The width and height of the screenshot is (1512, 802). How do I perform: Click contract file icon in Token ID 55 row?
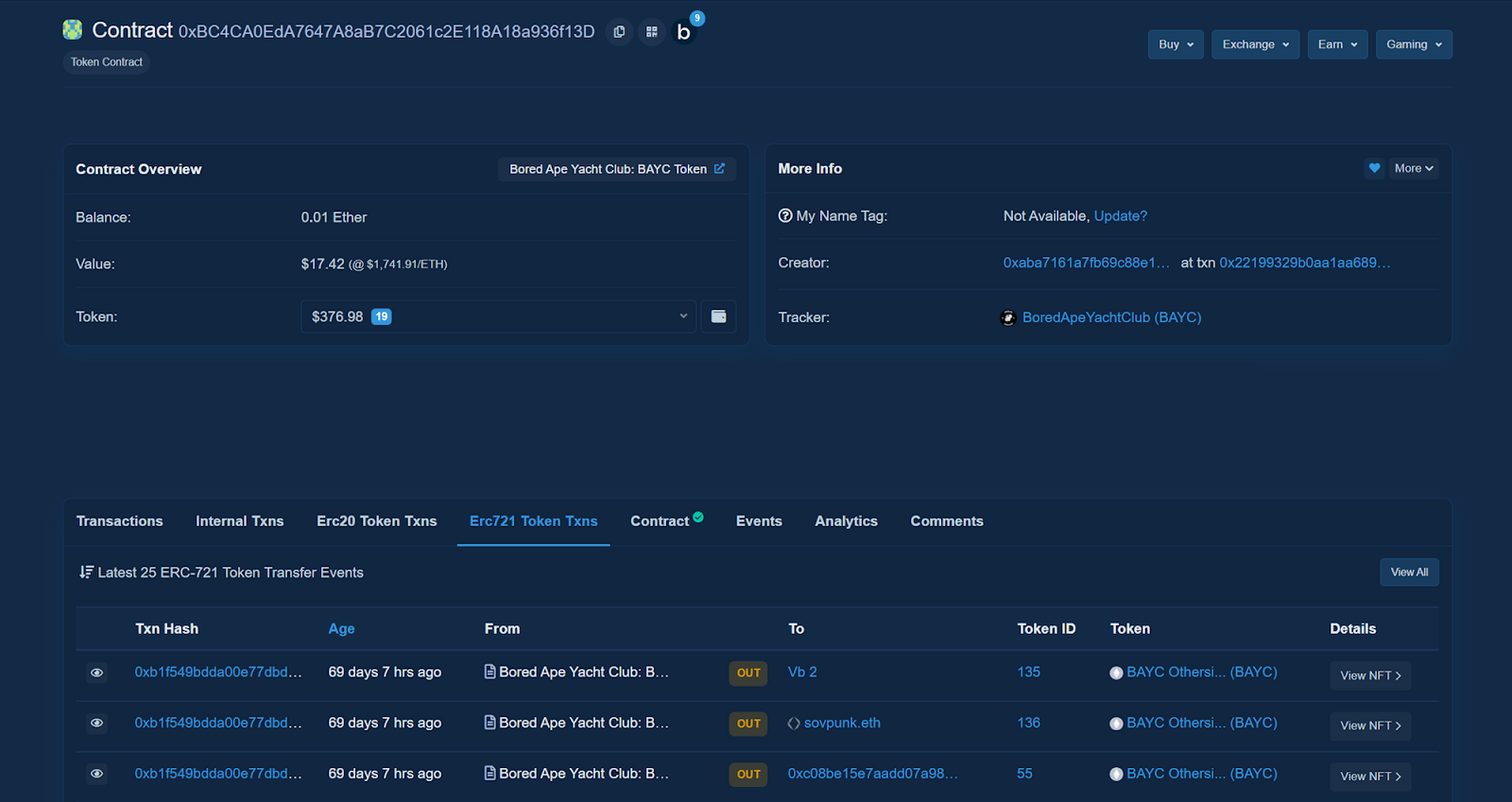(490, 773)
